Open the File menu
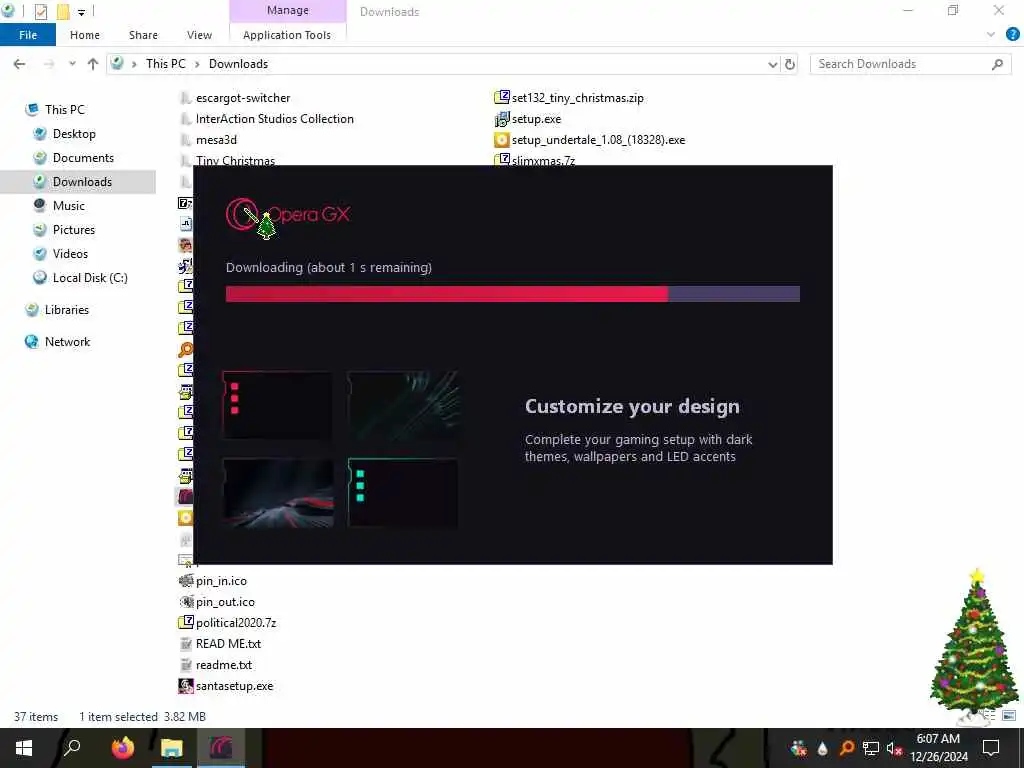Screen dimensions: 1024x768 click(28, 35)
